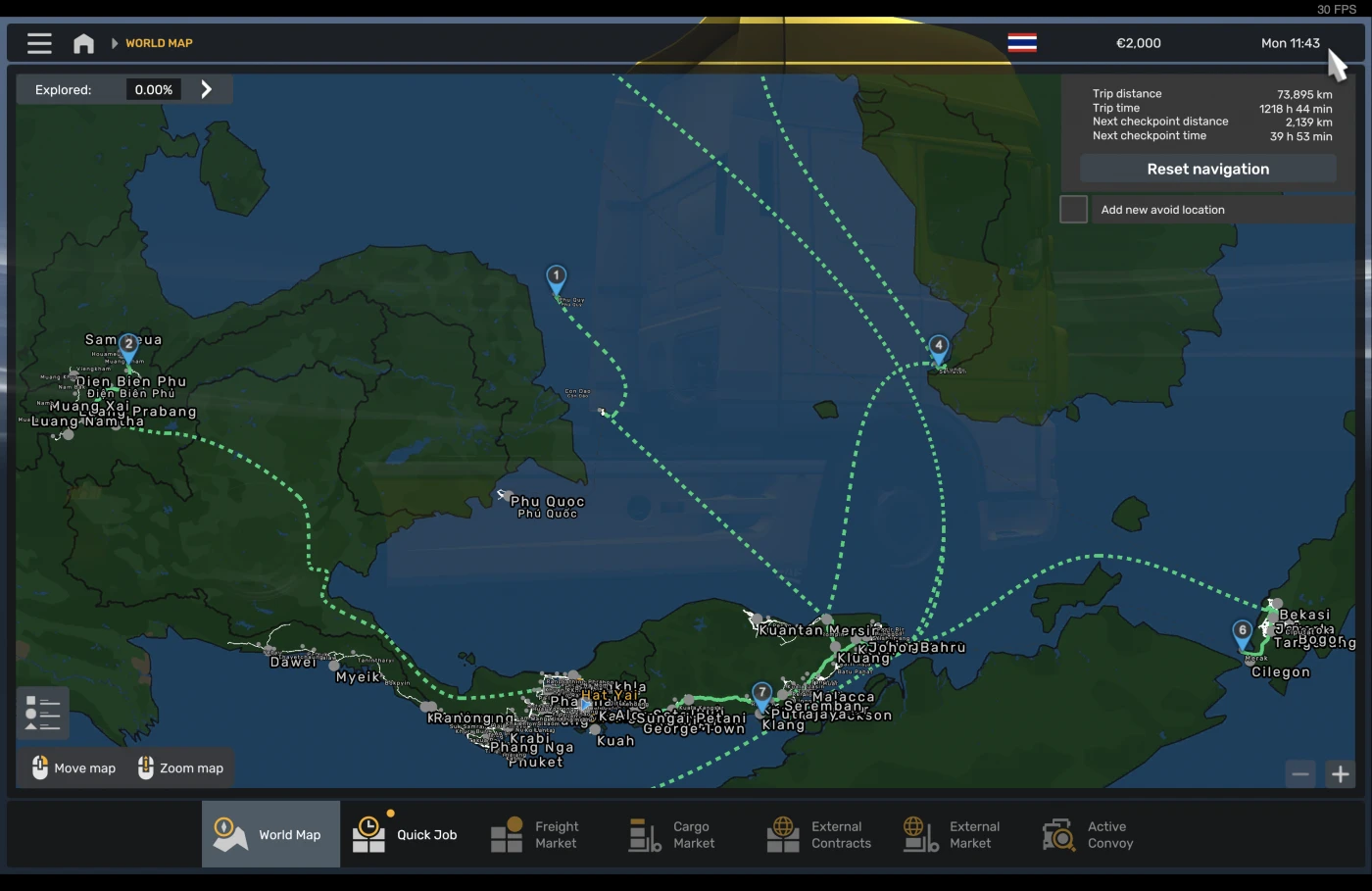
Task: Click the arrow next to the Explored percentage
Action: 206,88
